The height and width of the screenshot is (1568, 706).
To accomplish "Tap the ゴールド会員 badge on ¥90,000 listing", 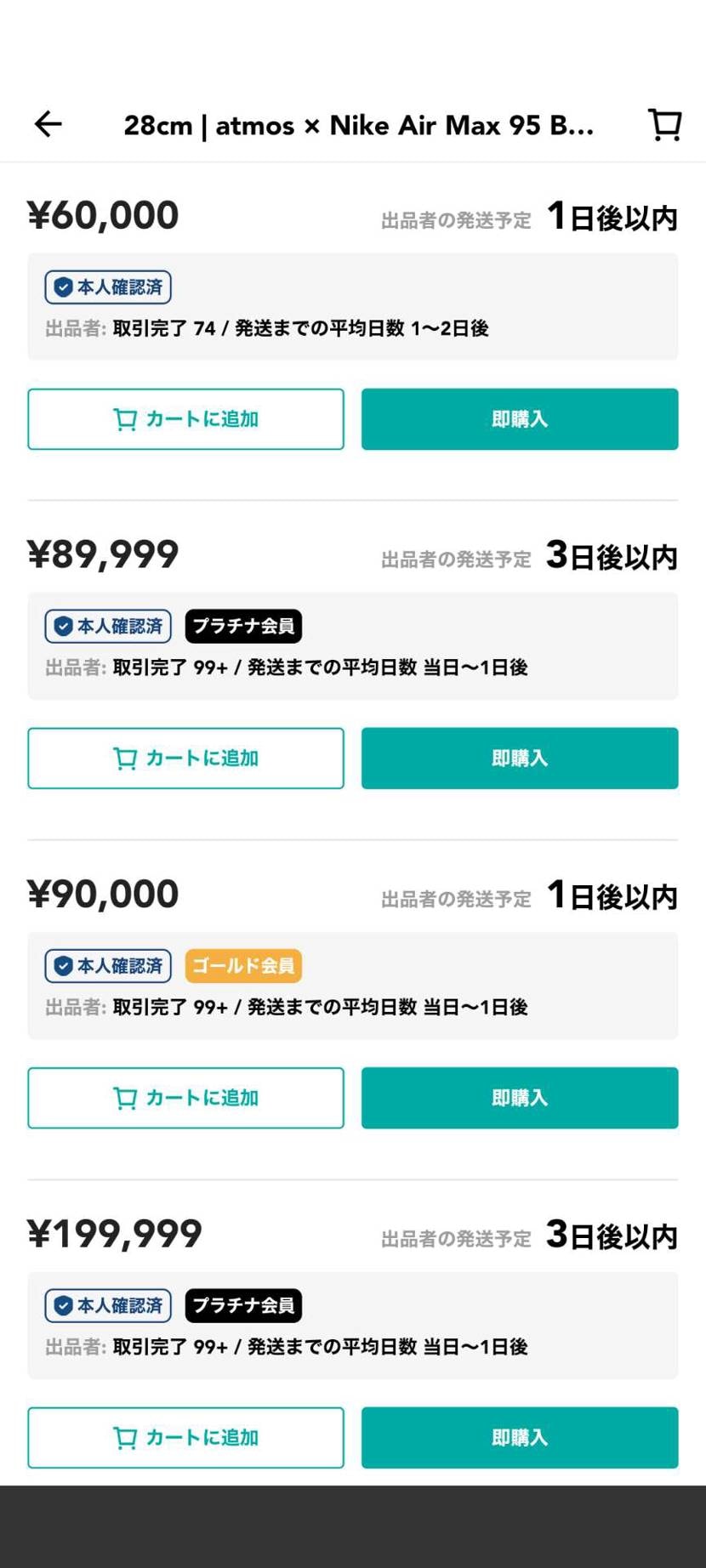I will (243, 966).
